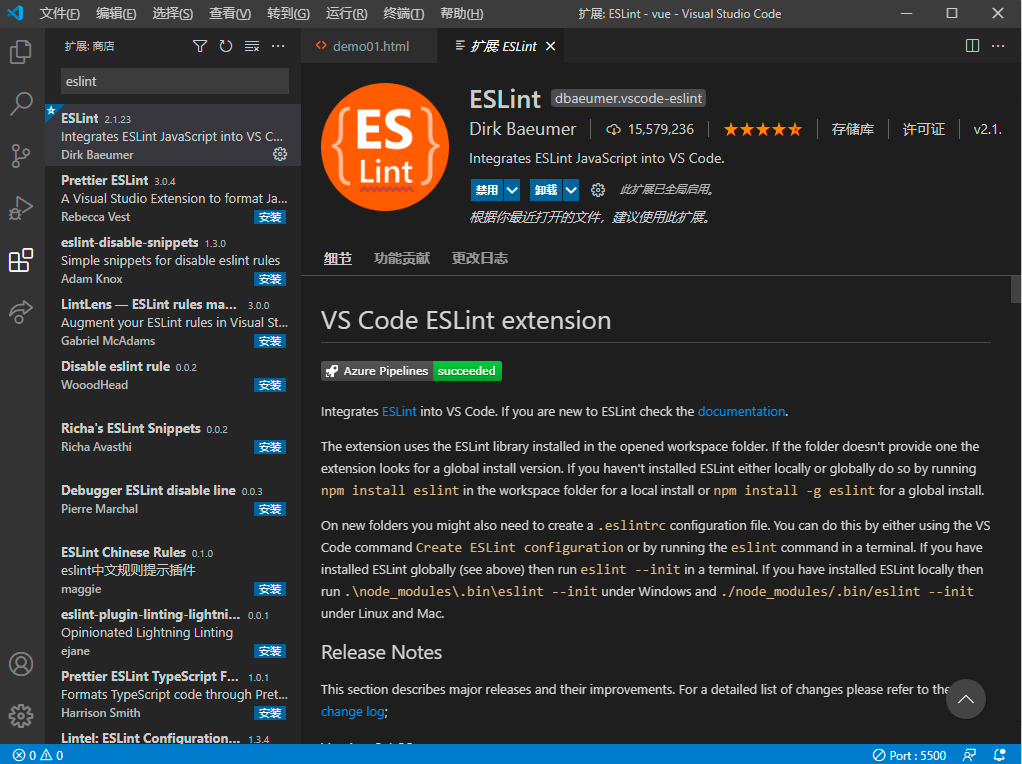Open the 选择(S) menu
The width and height of the screenshot is (1022, 764).
(x=173, y=14)
